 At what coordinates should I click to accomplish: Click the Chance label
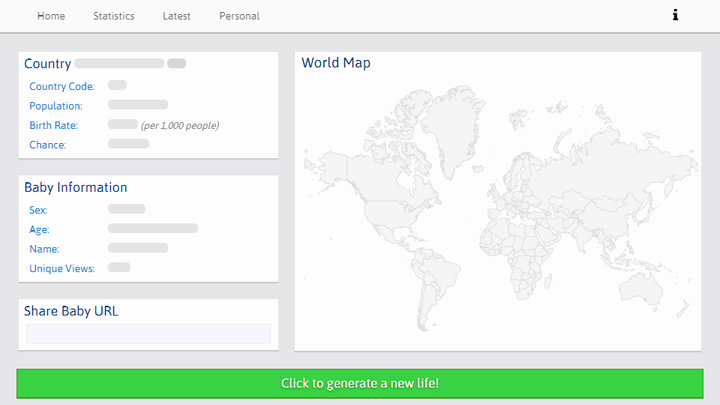(x=48, y=145)
